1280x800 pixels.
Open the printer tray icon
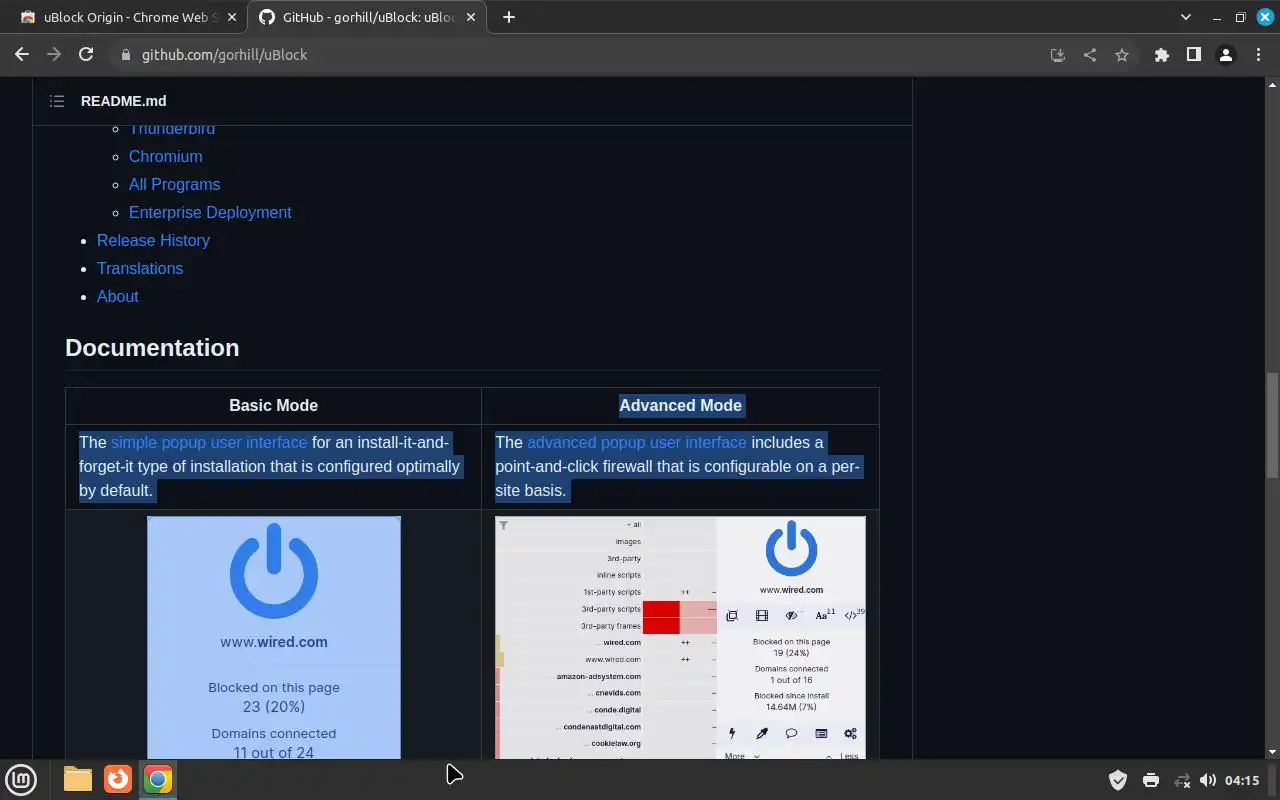point(1150,780)
